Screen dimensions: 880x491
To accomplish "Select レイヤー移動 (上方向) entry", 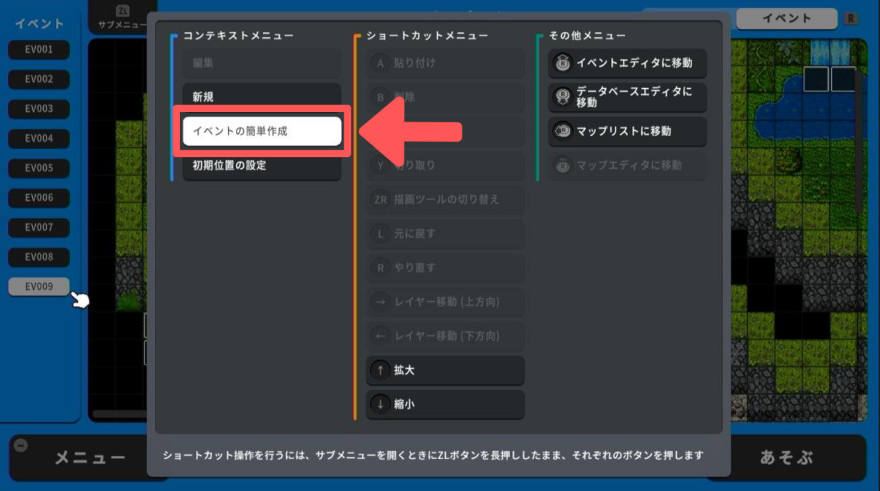I will [446, 302].
